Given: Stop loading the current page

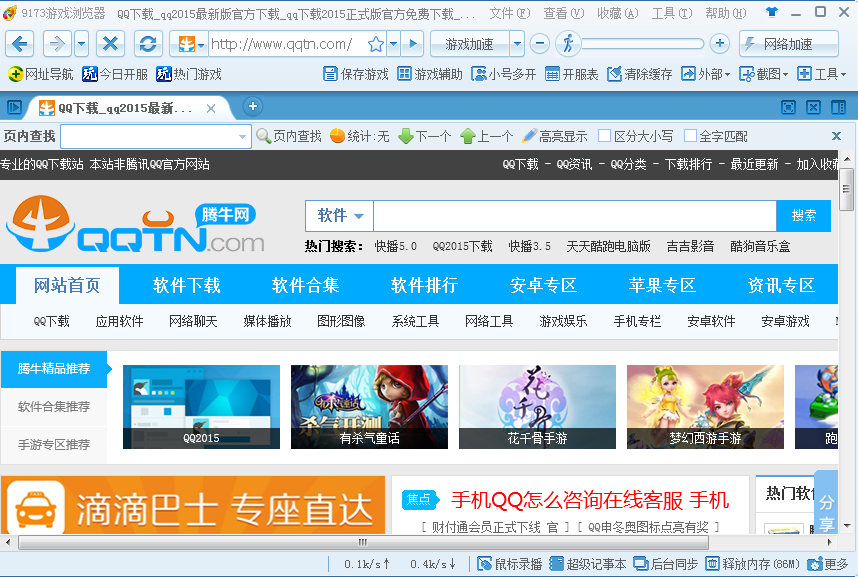Looking at the screenshot, I should 111,44.
